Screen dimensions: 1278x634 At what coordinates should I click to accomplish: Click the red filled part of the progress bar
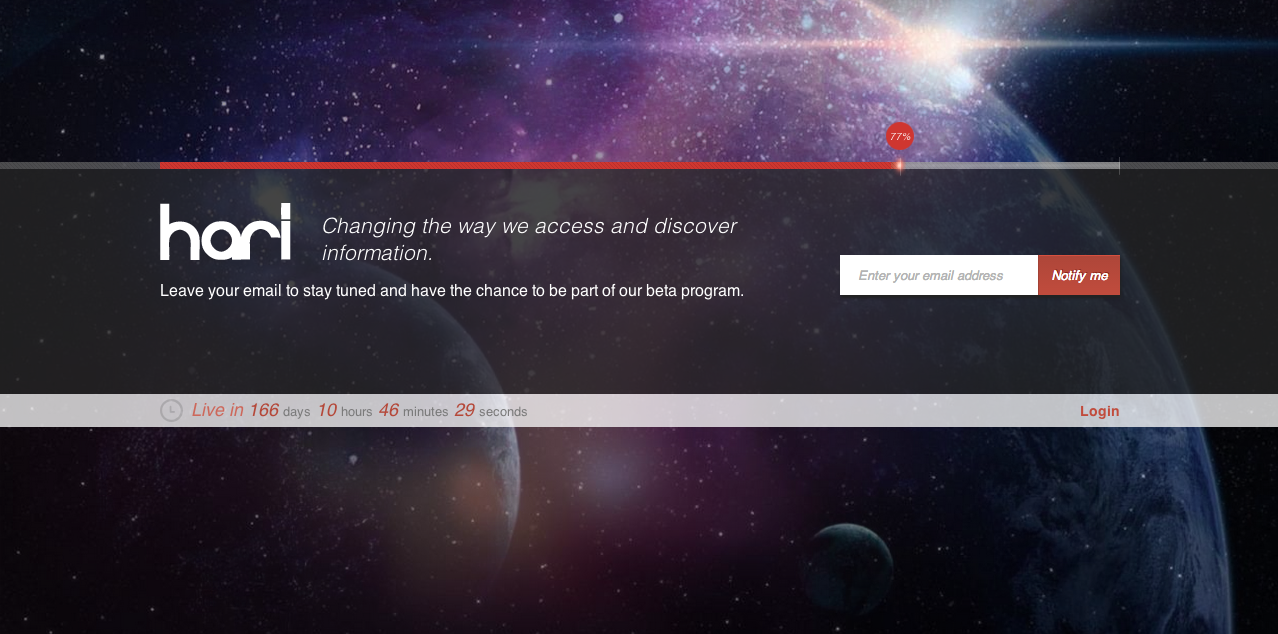(528, 165)
